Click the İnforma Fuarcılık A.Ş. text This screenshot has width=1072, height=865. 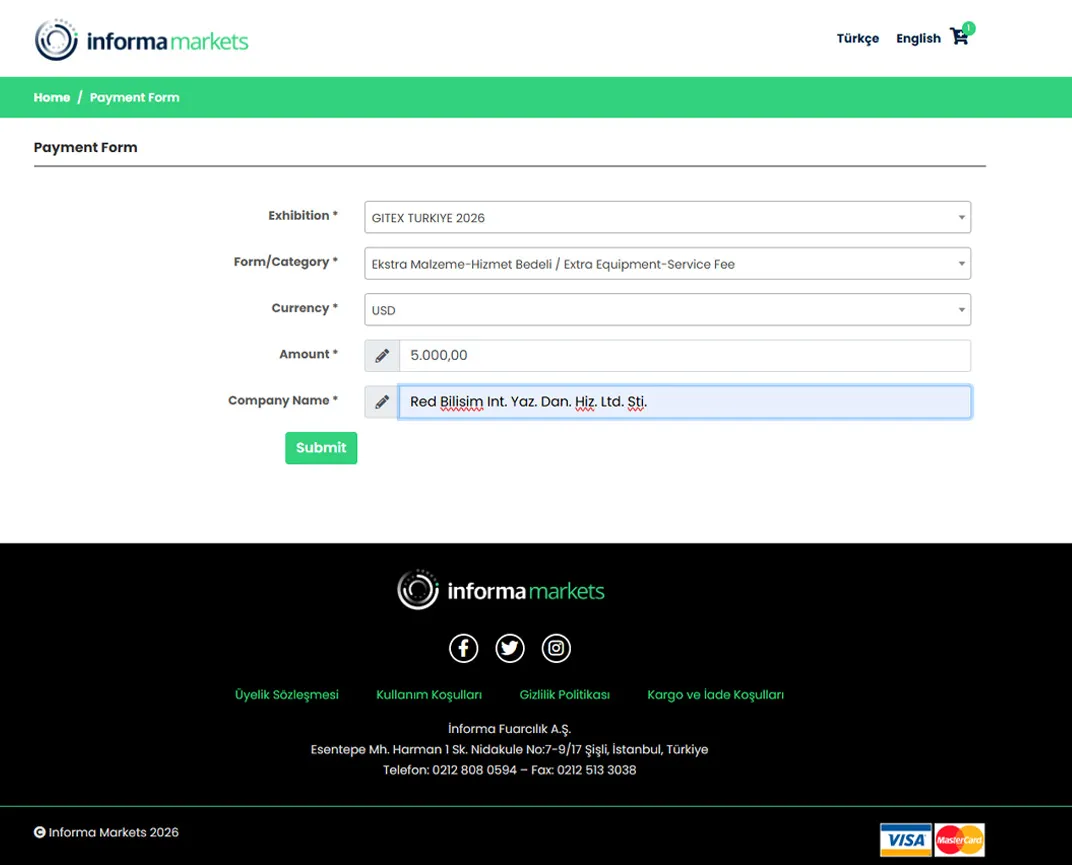(509, 729)
